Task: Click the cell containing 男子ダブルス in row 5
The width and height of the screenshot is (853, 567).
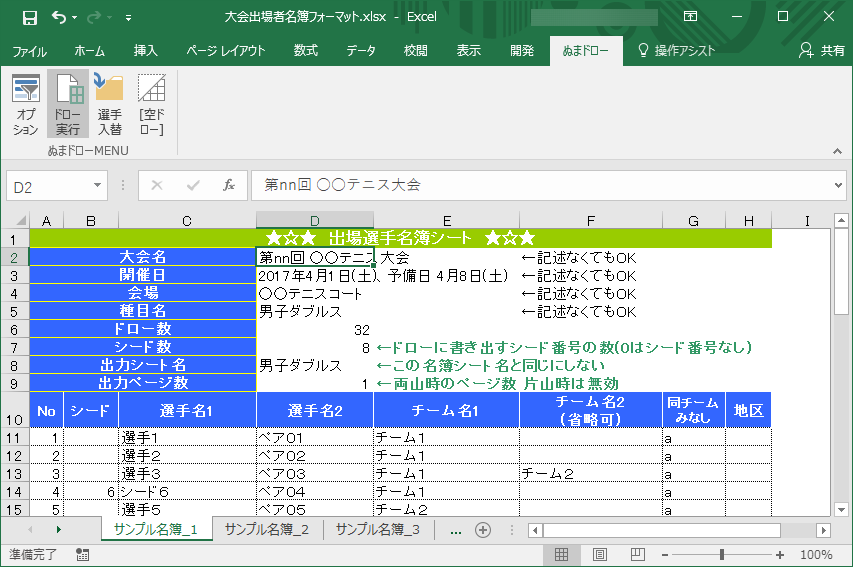Action: coord(314,312)
